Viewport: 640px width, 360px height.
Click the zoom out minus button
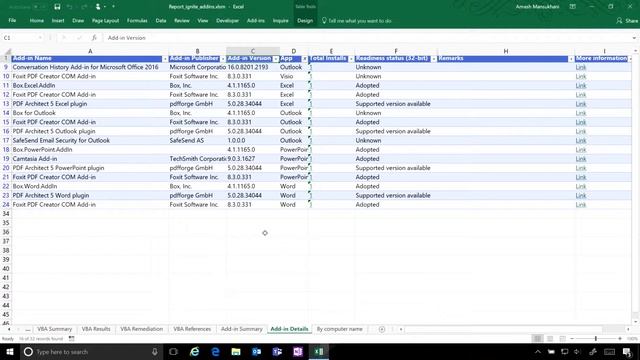coord(572,338)
